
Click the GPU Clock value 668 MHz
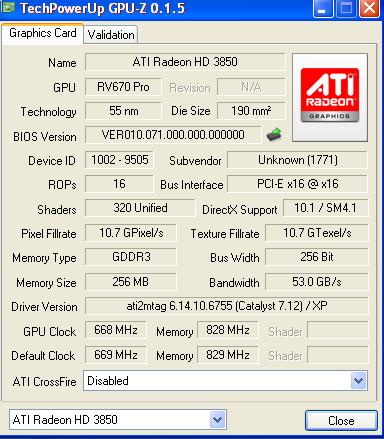(116, 330)
